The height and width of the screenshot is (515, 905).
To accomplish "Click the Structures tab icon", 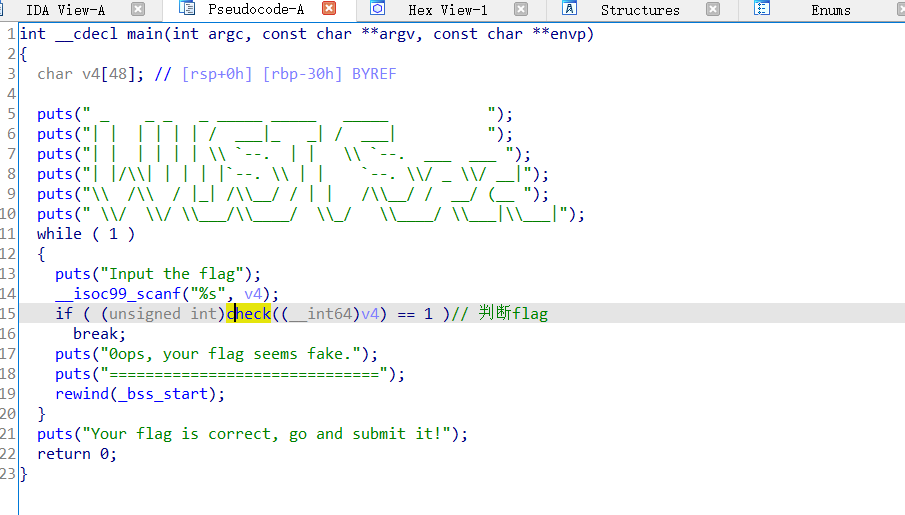I will coord(569,9).
